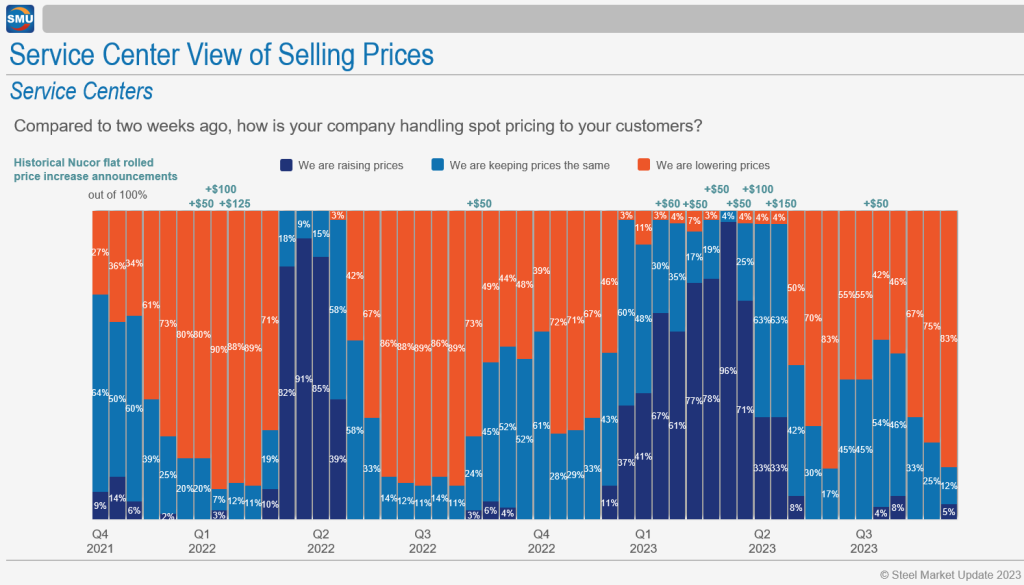1024x585 pixels.
Task: Click the +$60 price increase annotation
Action: click(667, 204)
